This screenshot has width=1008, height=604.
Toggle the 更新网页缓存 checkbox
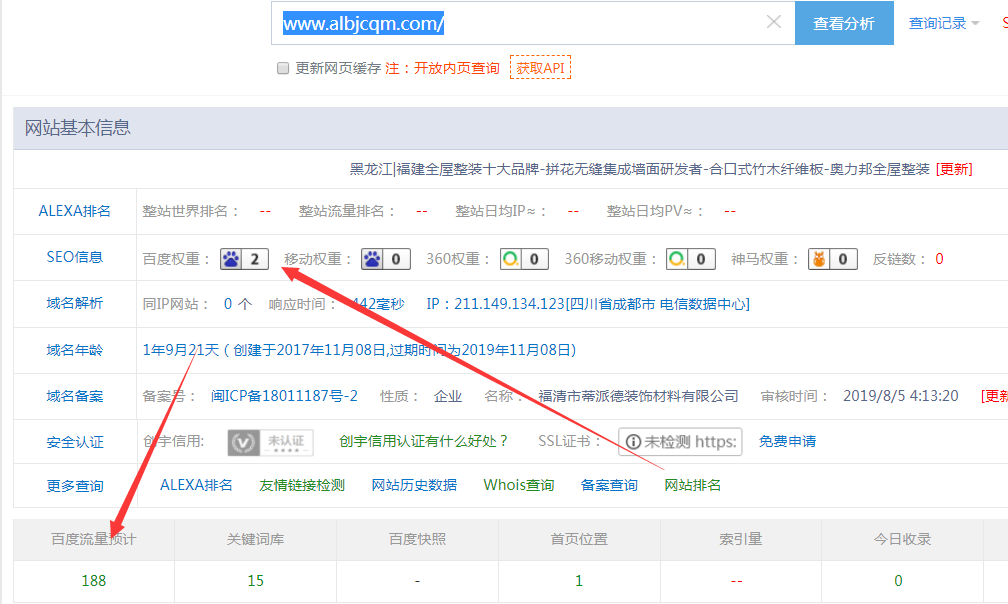[x=283, y=68]
